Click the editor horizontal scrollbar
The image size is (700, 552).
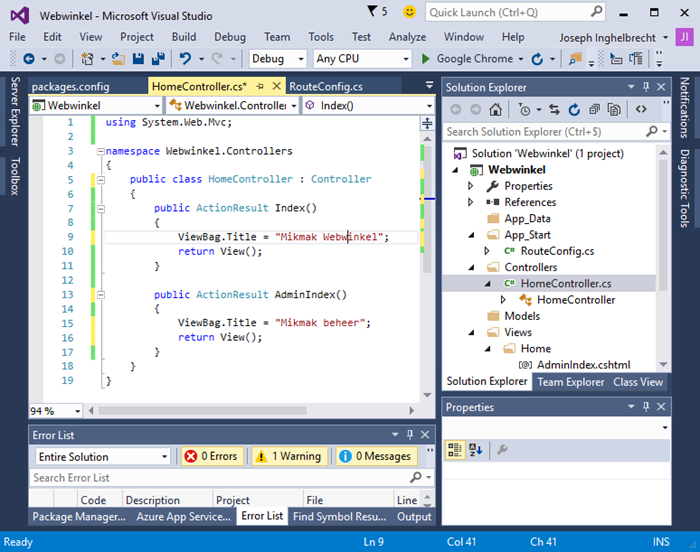tap(202, 410)
